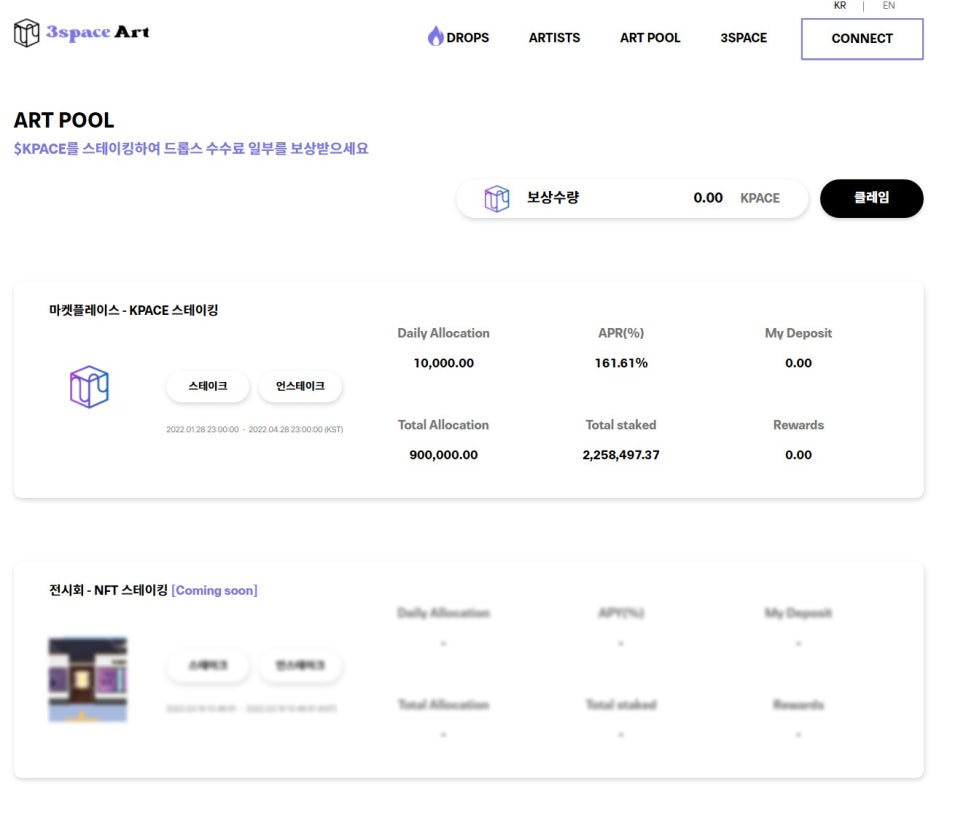This screenshot has width=966, height=823.
Task: Click the 10,000.00 daily allocation value
Action: point(444,363)
